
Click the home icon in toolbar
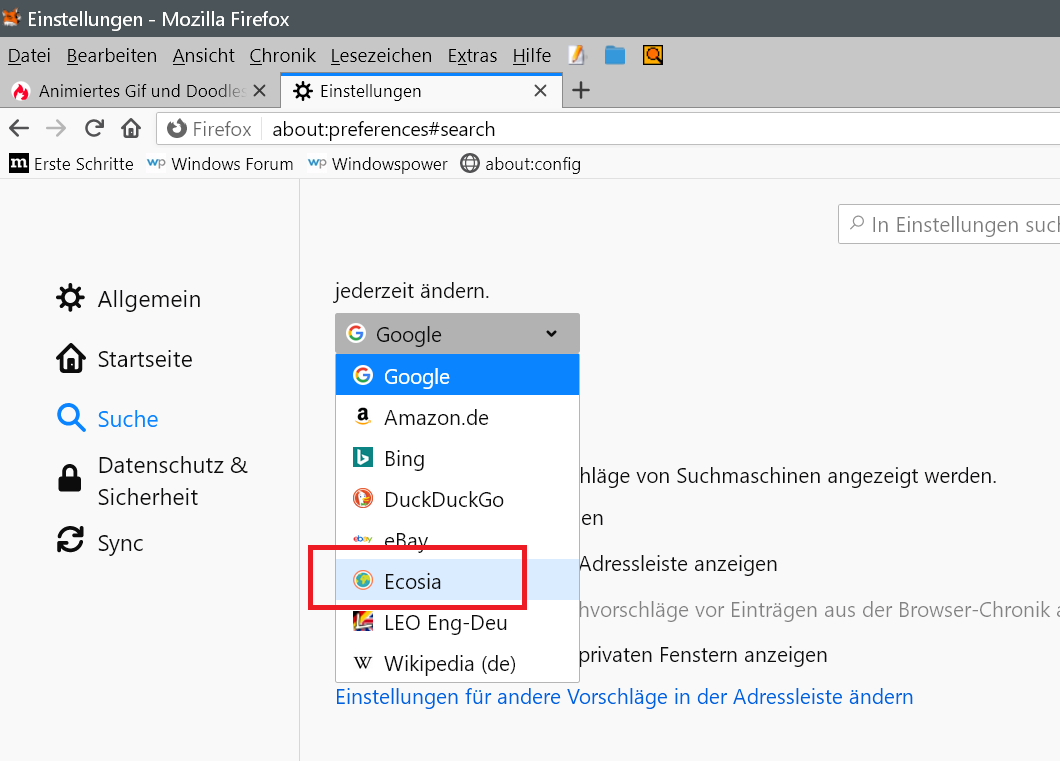131,128
